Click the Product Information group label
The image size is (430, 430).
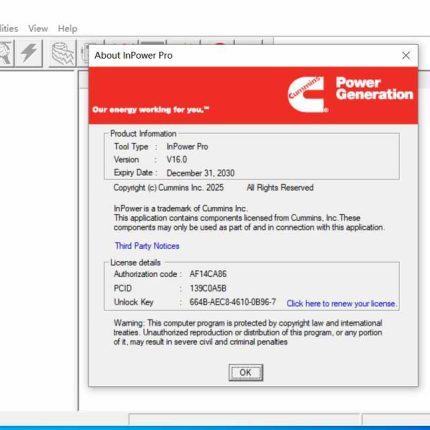click(143, 134)
